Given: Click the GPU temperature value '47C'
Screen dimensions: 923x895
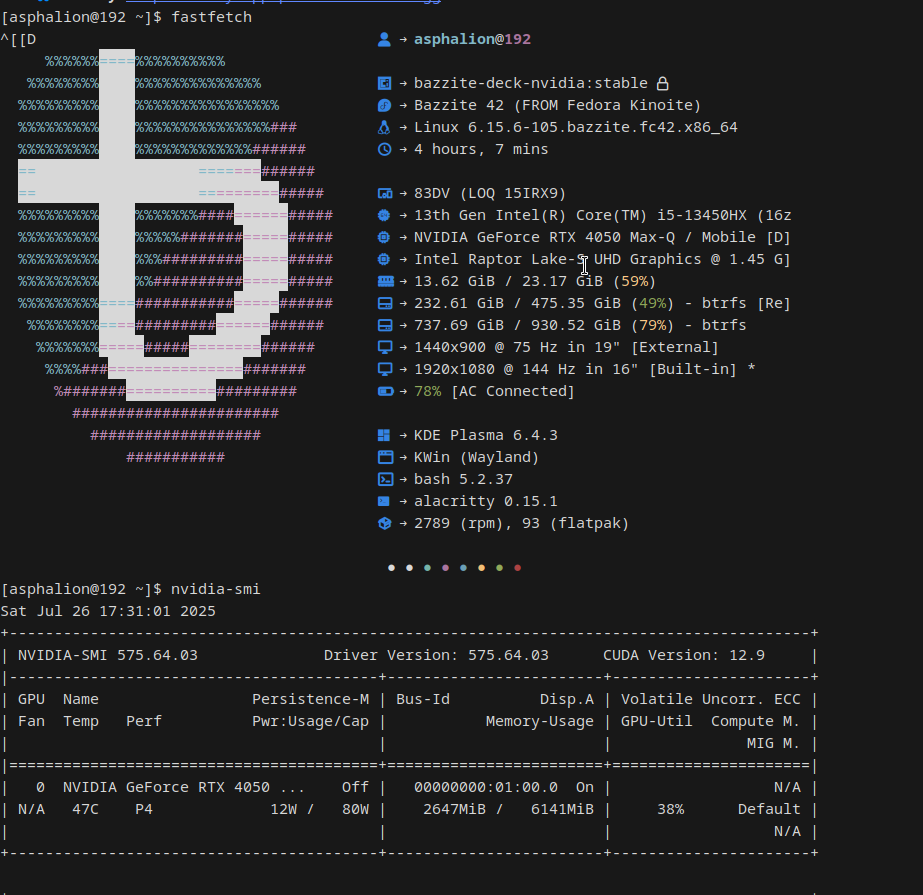Looking at the screenshot, I should pos(85,810).
